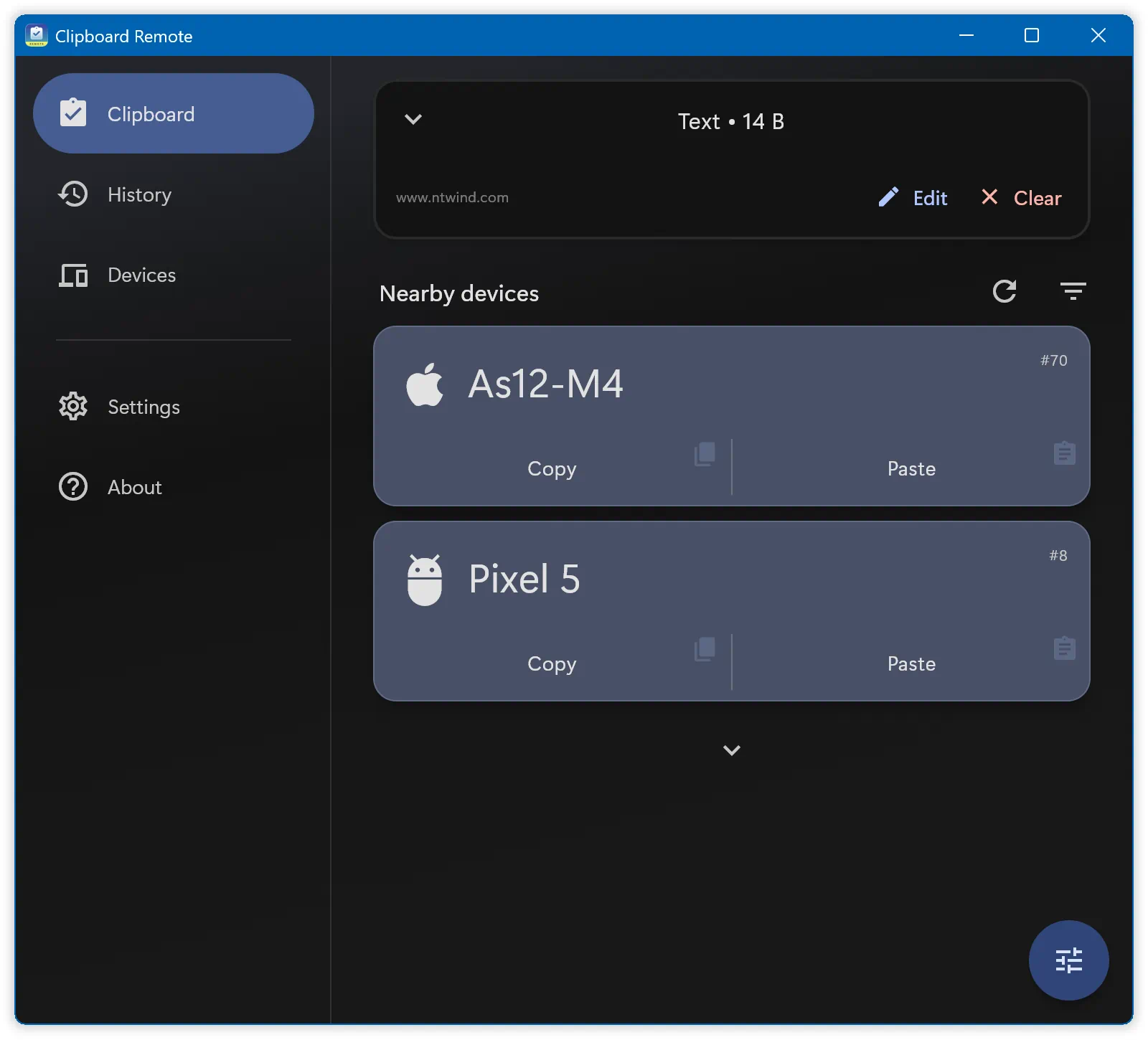Image resolution: width=1148 pixels, height=1040 pixels.
Task: Open the tune sliders floating button
Action: [1069, 960]
